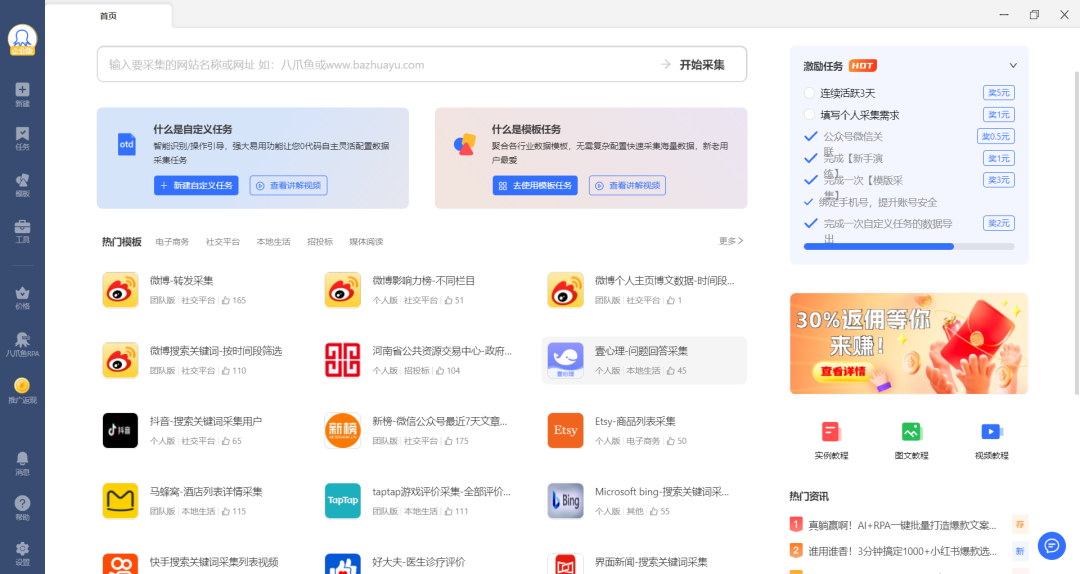Open the 30%返佣 promotion banner
Screen dimensions: 1080x574
(909, 344)
